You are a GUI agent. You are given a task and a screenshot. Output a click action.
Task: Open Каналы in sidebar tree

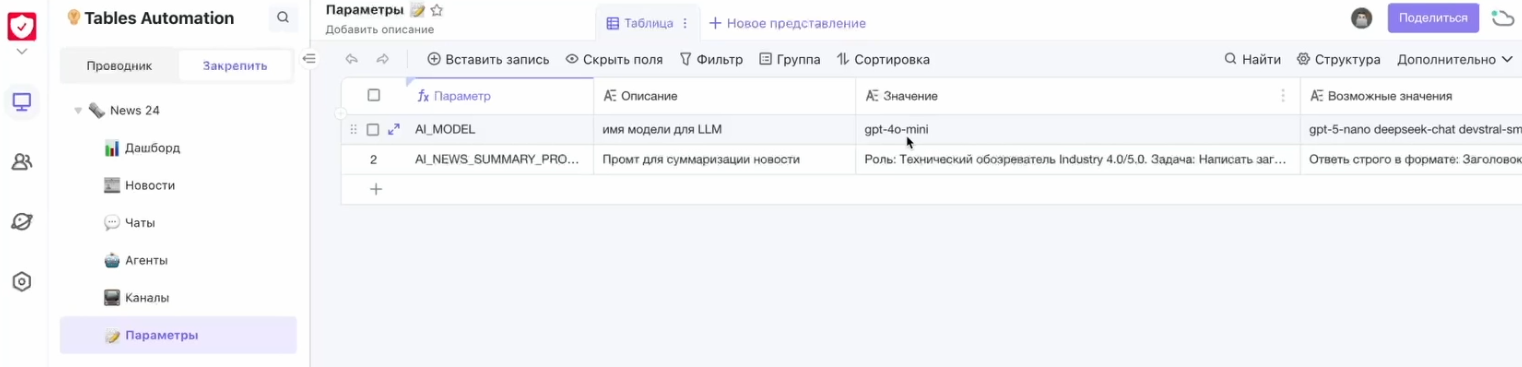178,298
